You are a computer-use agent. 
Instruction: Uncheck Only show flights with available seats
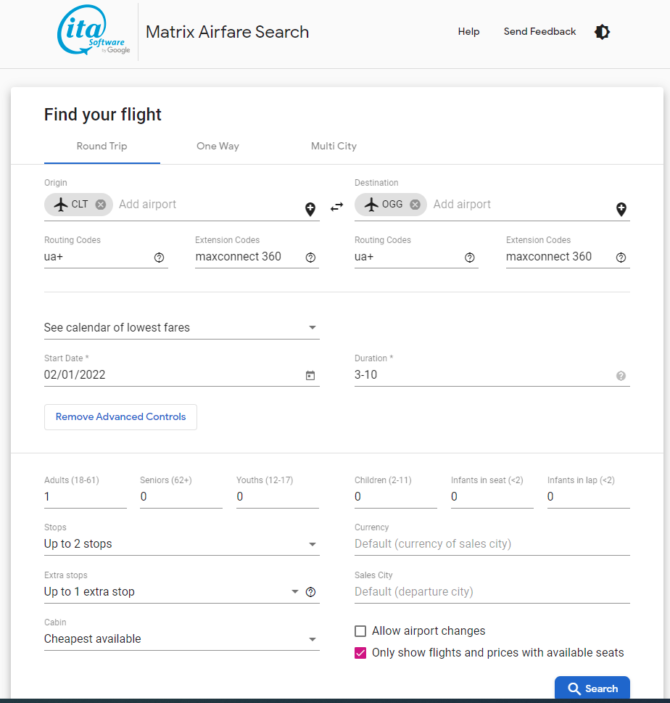pyautogui.click(x=360, y=653)
